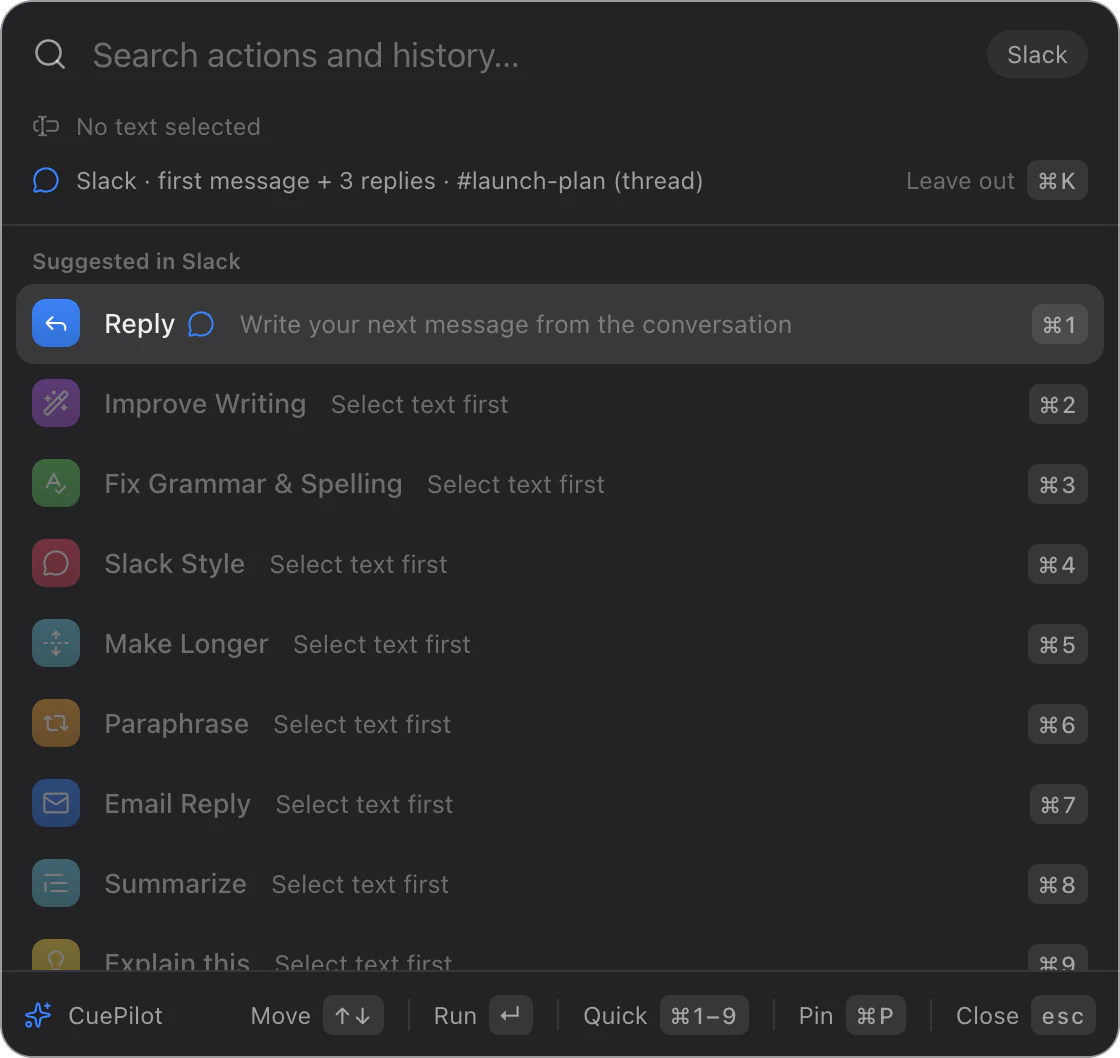Image resolution: width=1120 pixels, height=1058 pixels.
Task: Click the ⌘7 shortcut badge
Action: 1059,804
